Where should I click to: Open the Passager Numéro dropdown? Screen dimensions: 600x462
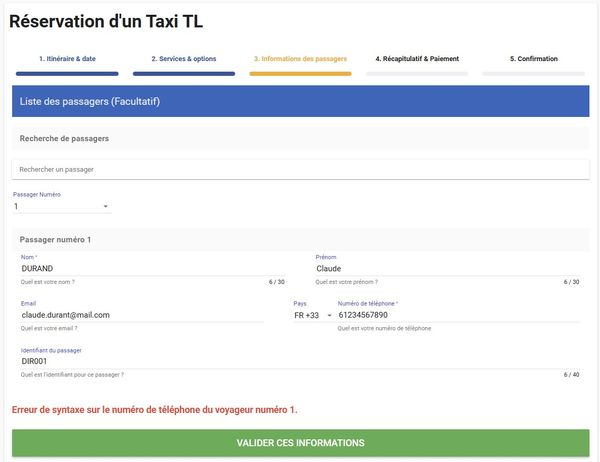click(x=61, y=207)
